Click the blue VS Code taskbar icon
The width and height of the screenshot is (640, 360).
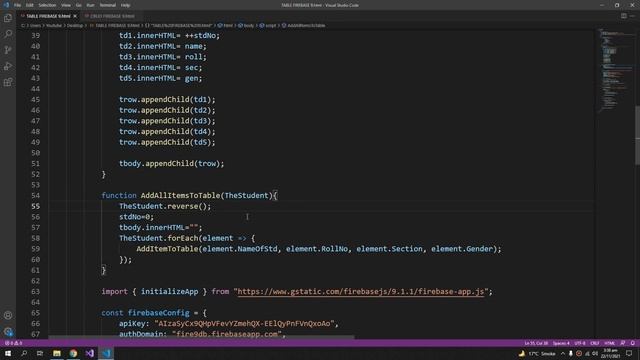pyautogui.click(x=106, y=353)
